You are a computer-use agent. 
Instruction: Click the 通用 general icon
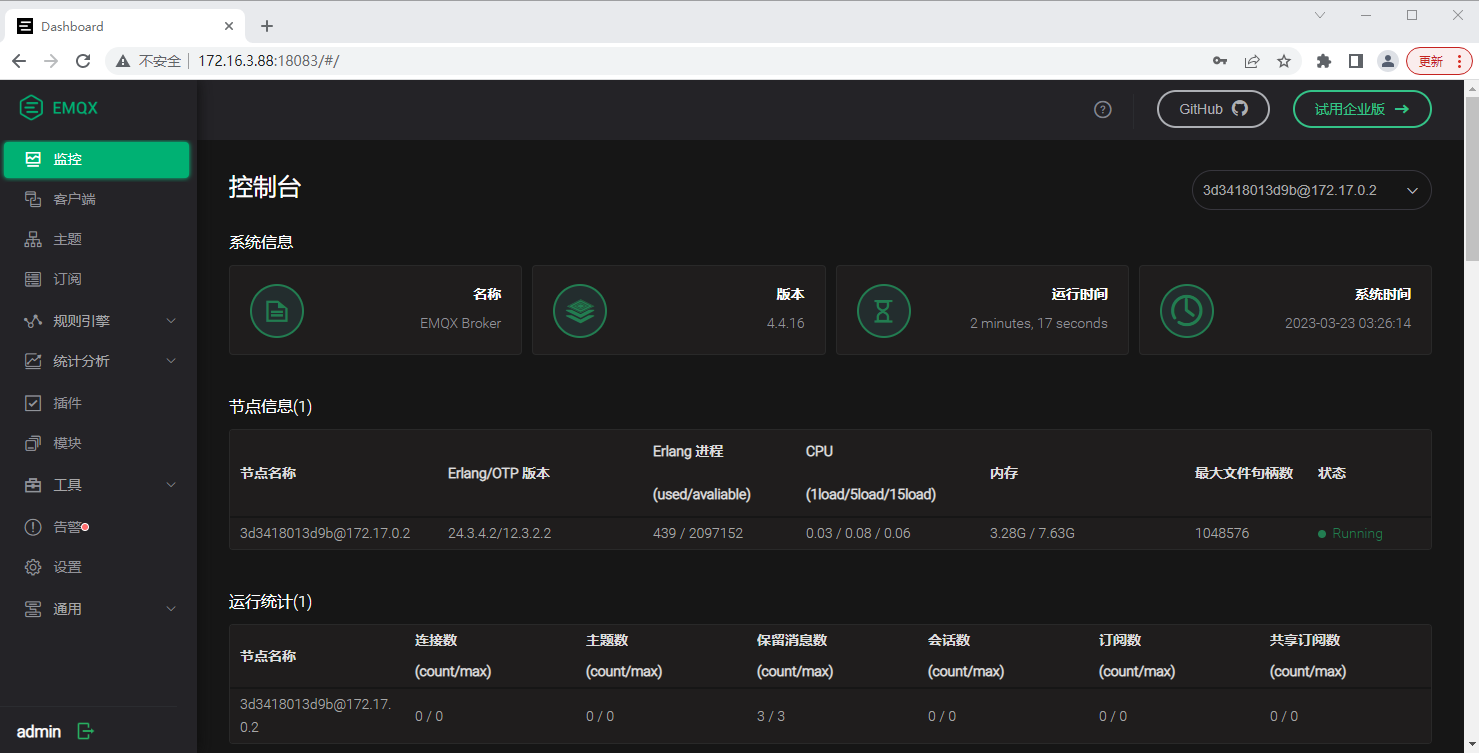point(33,609)
